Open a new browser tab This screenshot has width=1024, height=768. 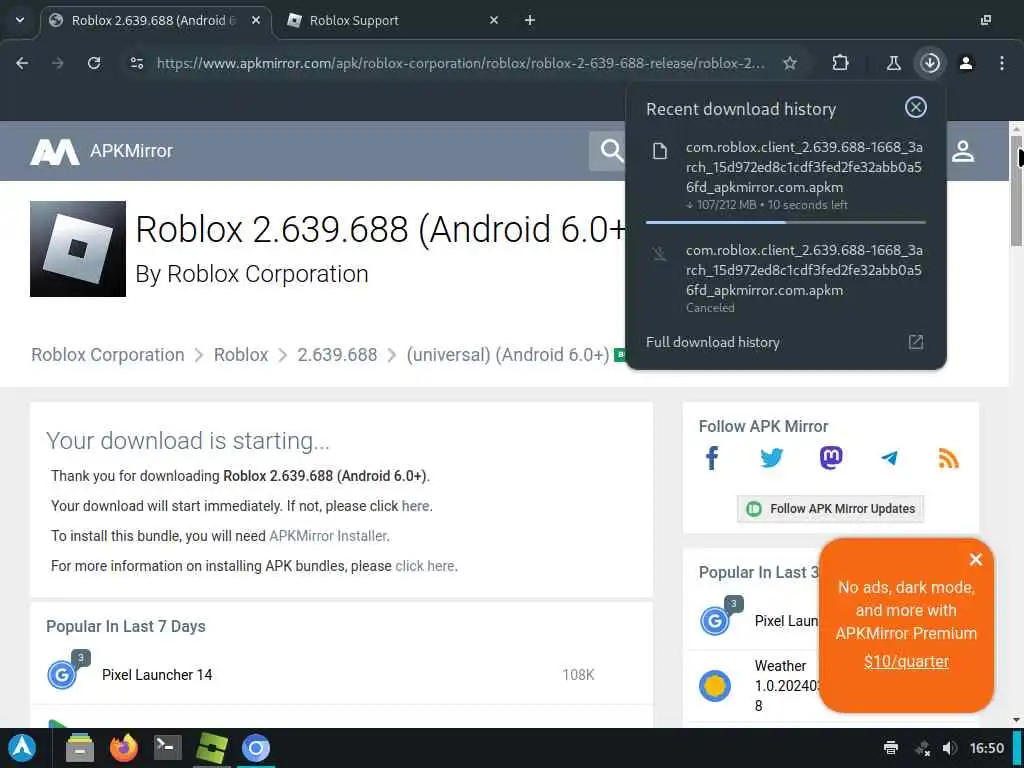pyautogui.click(x=530, y=20)
